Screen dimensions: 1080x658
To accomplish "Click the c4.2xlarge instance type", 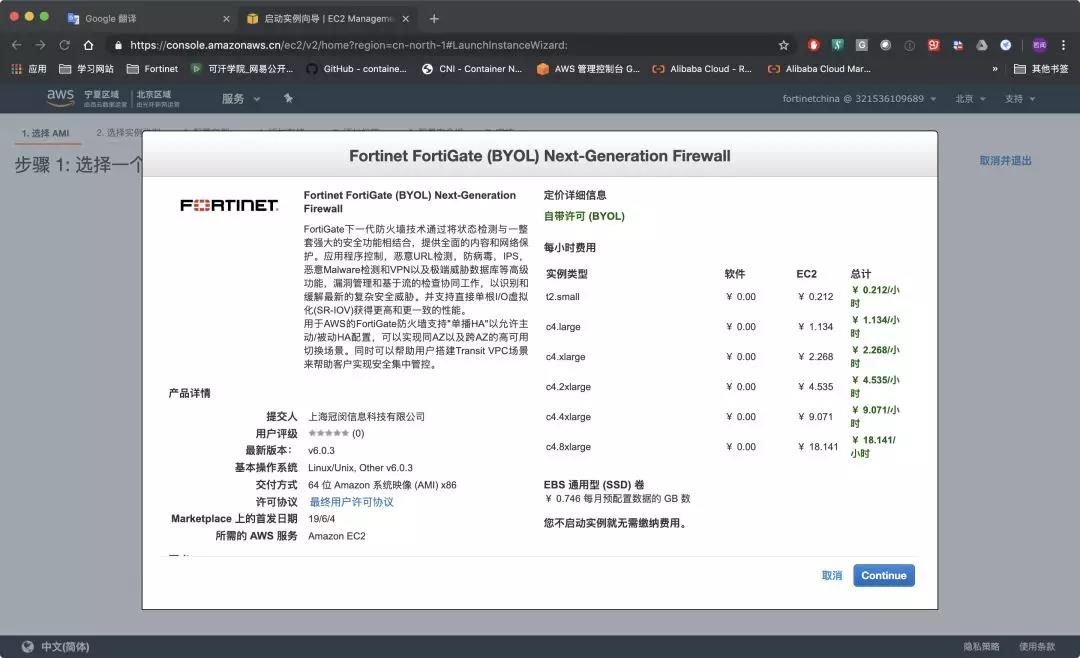I will tap(568, 387).
